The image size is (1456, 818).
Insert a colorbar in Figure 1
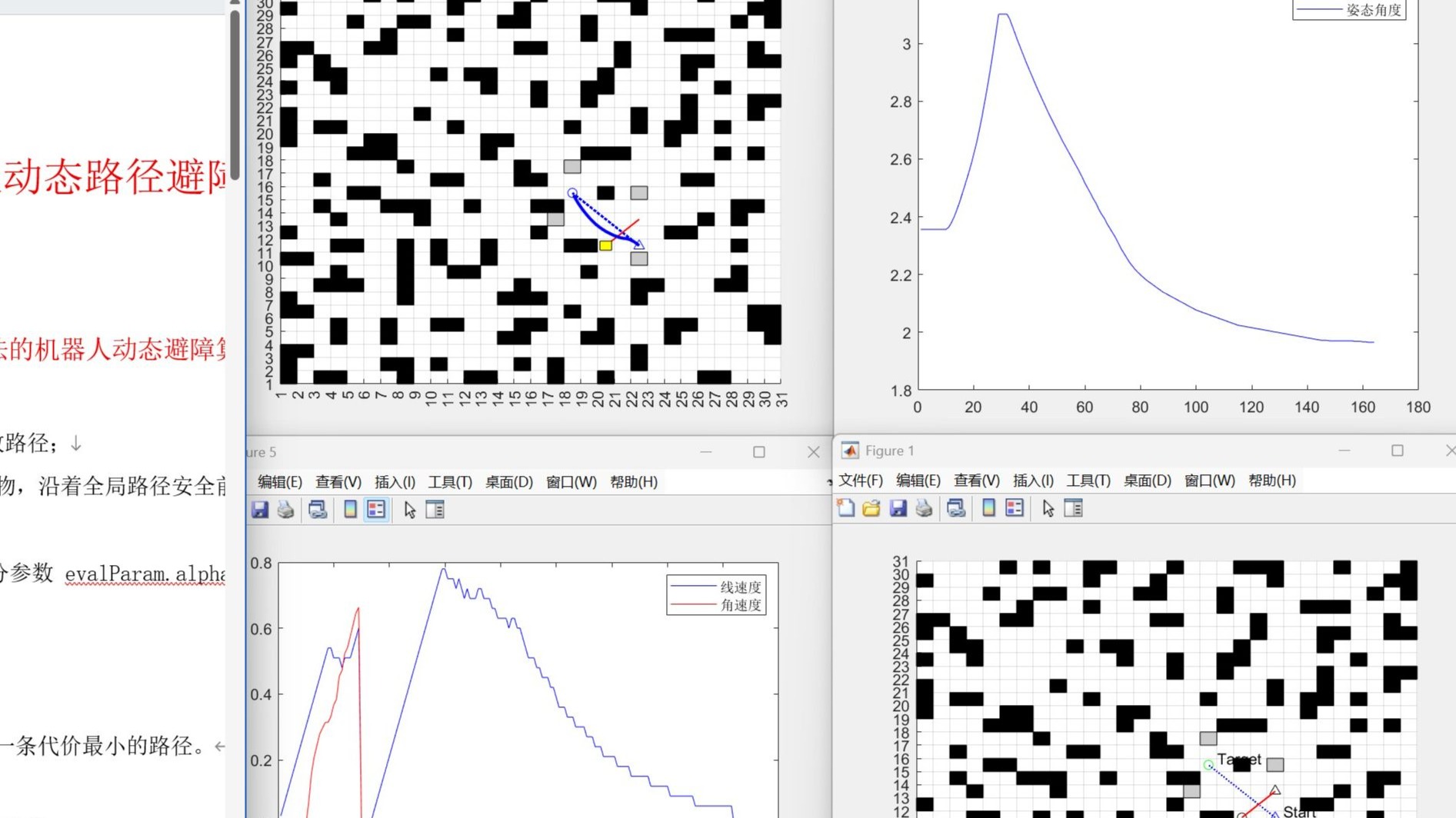988,508
